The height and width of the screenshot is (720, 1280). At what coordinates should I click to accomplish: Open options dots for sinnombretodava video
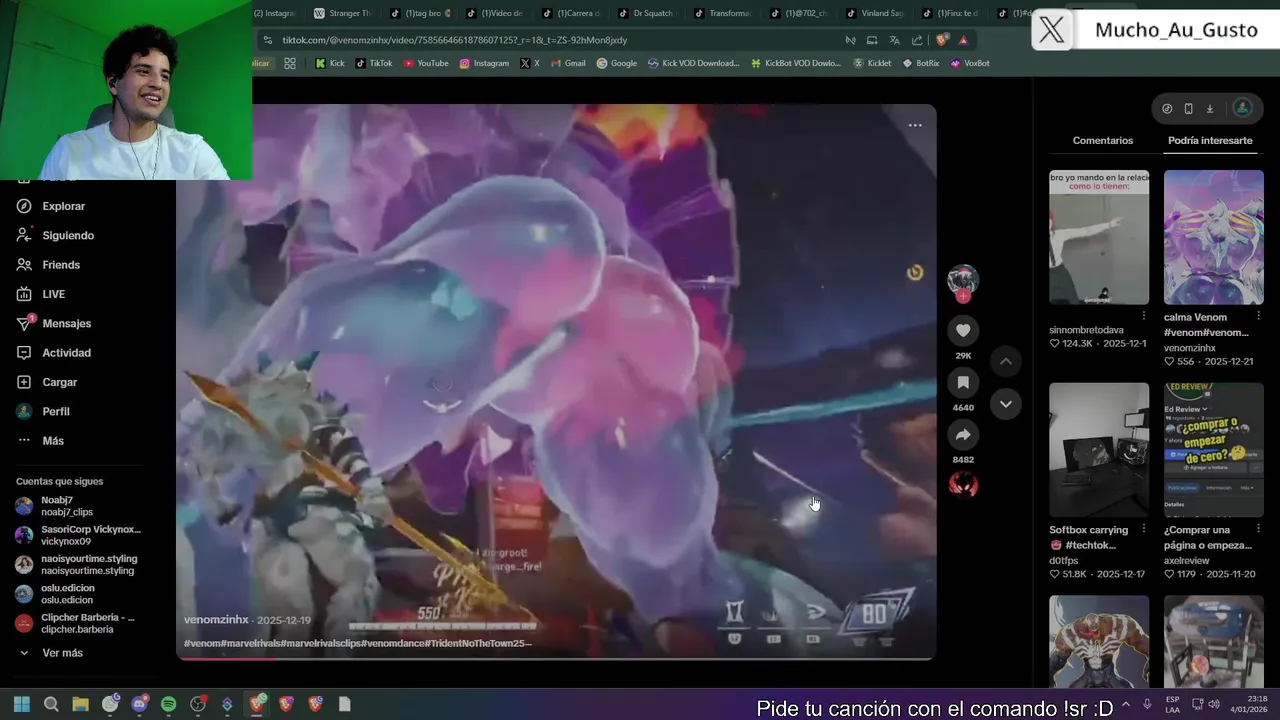coord(1143,316)
